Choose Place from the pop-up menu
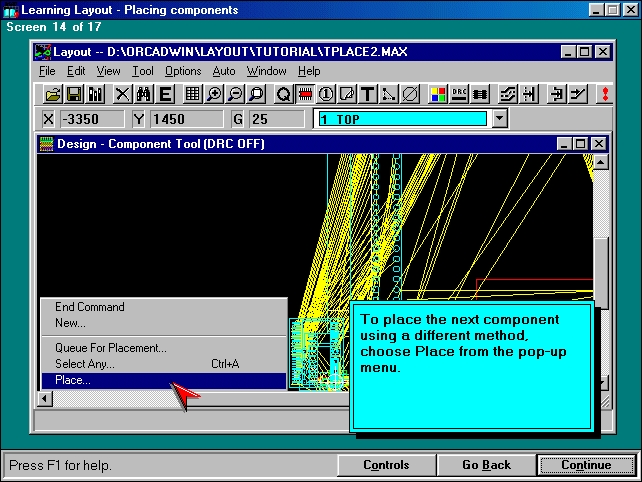The image size is (642, 482). (x=73, y=381)
